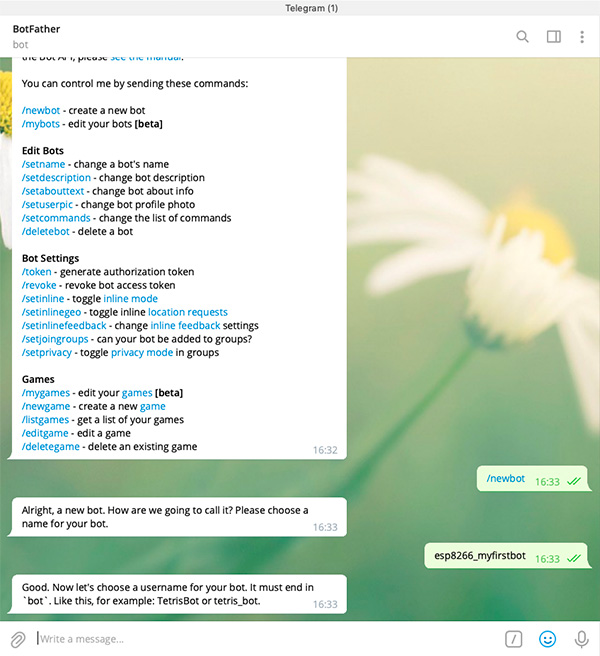600x656 pixels.
Task: Click the /newbot command link
Action: click(41, 110)
